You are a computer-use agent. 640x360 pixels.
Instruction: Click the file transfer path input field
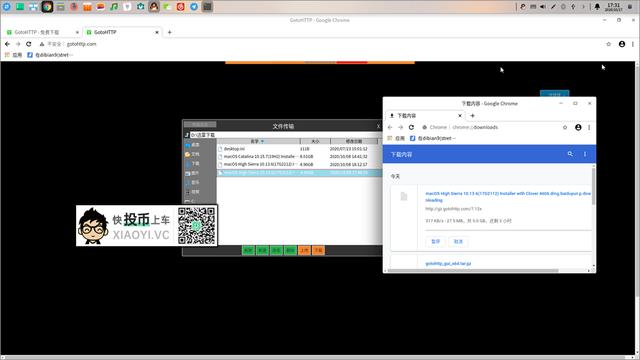point(285,135)
